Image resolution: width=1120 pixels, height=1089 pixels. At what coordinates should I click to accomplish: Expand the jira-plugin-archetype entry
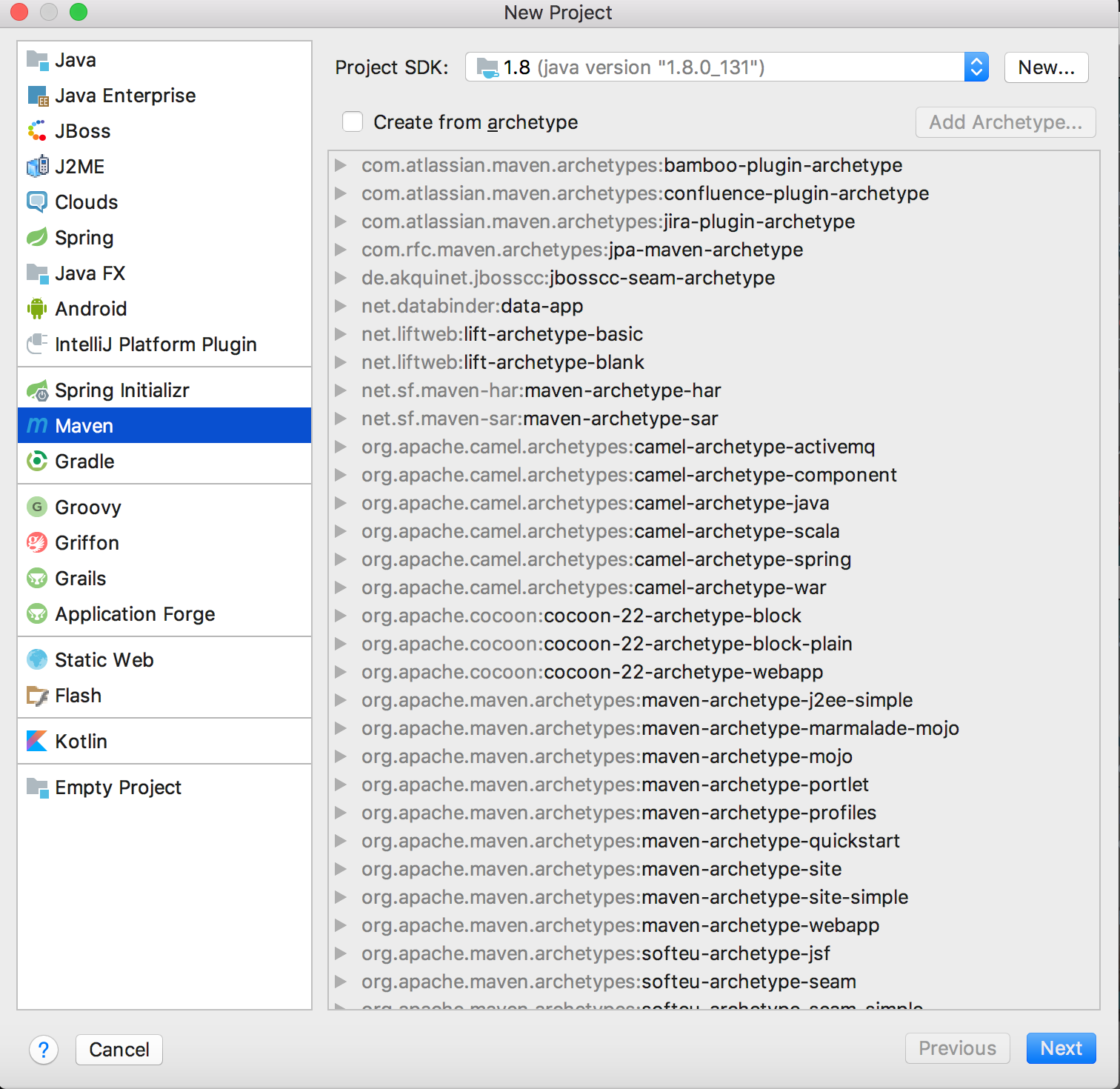click(341, 222)
